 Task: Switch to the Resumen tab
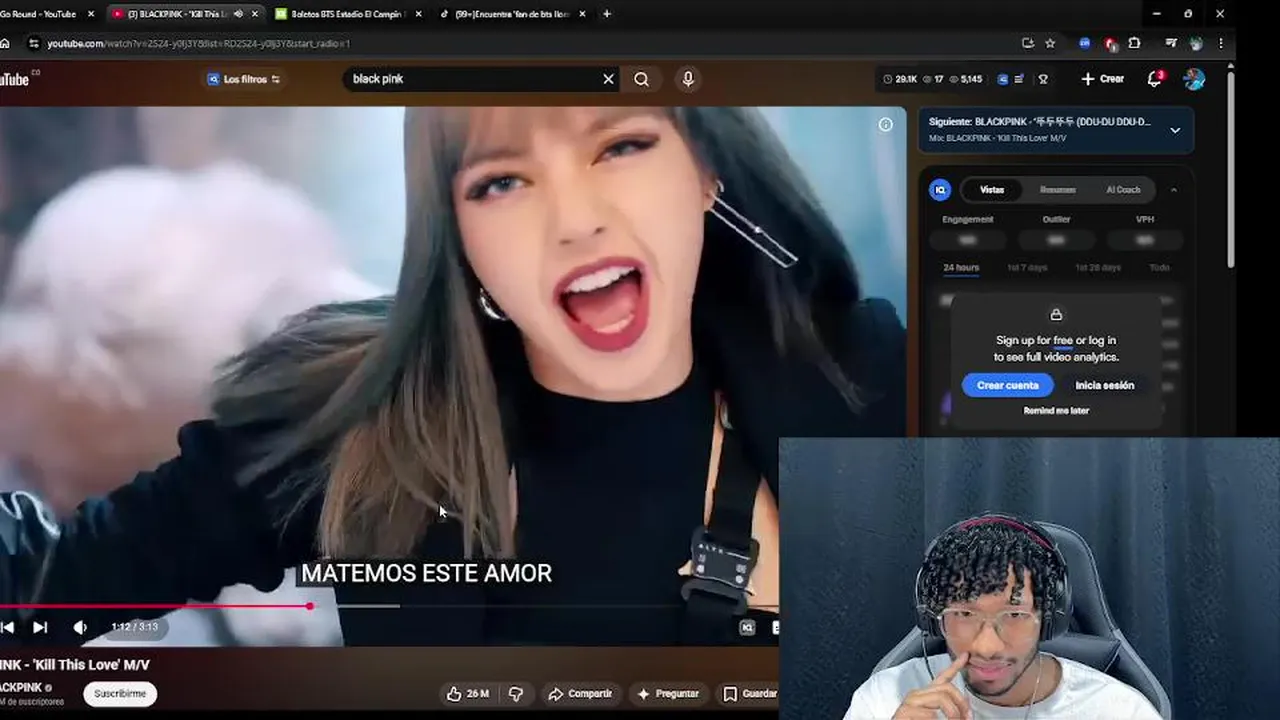tap(1057, 189)
